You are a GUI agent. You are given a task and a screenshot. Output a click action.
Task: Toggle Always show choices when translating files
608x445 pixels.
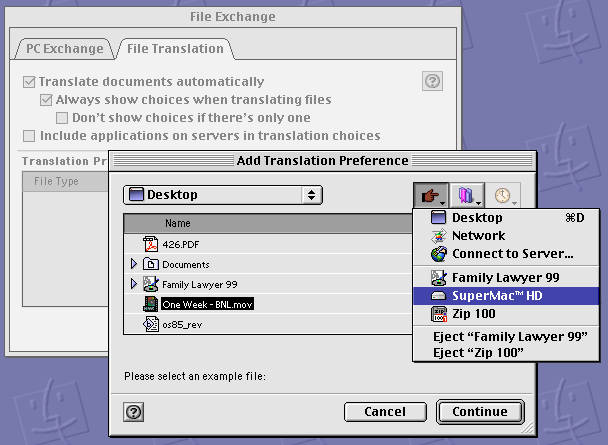[46, 100]
